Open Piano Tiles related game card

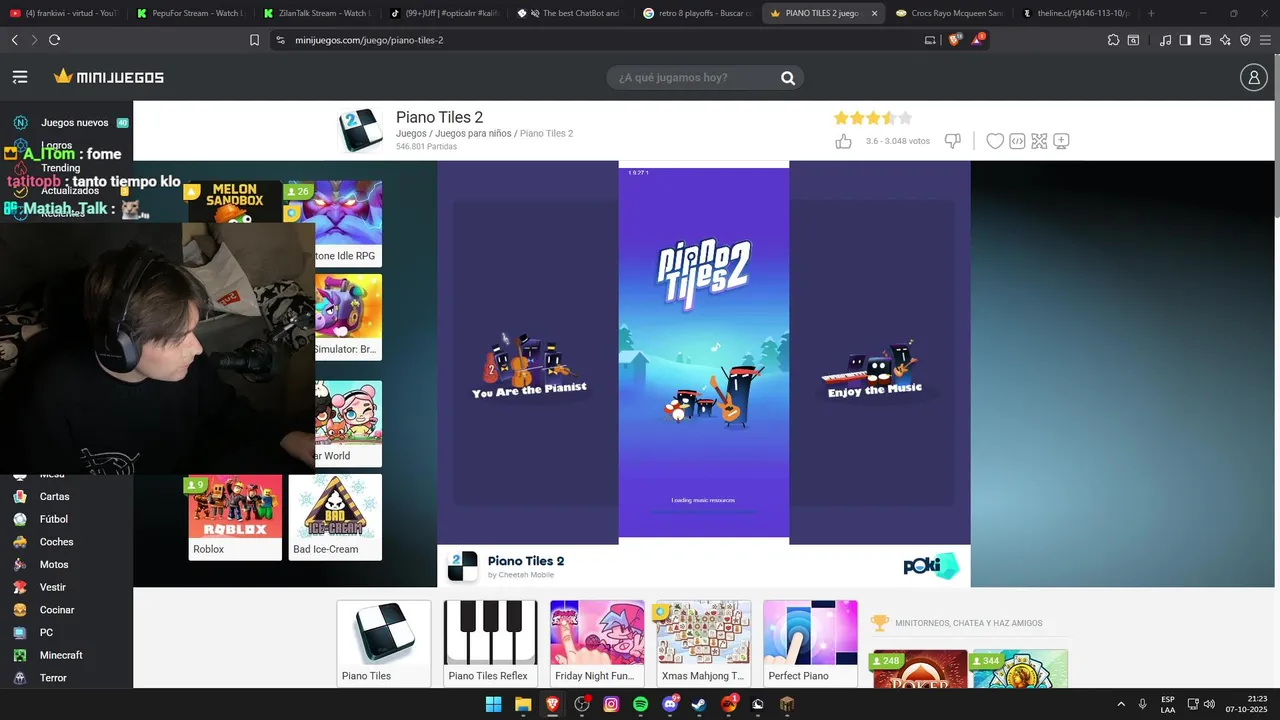384,643
